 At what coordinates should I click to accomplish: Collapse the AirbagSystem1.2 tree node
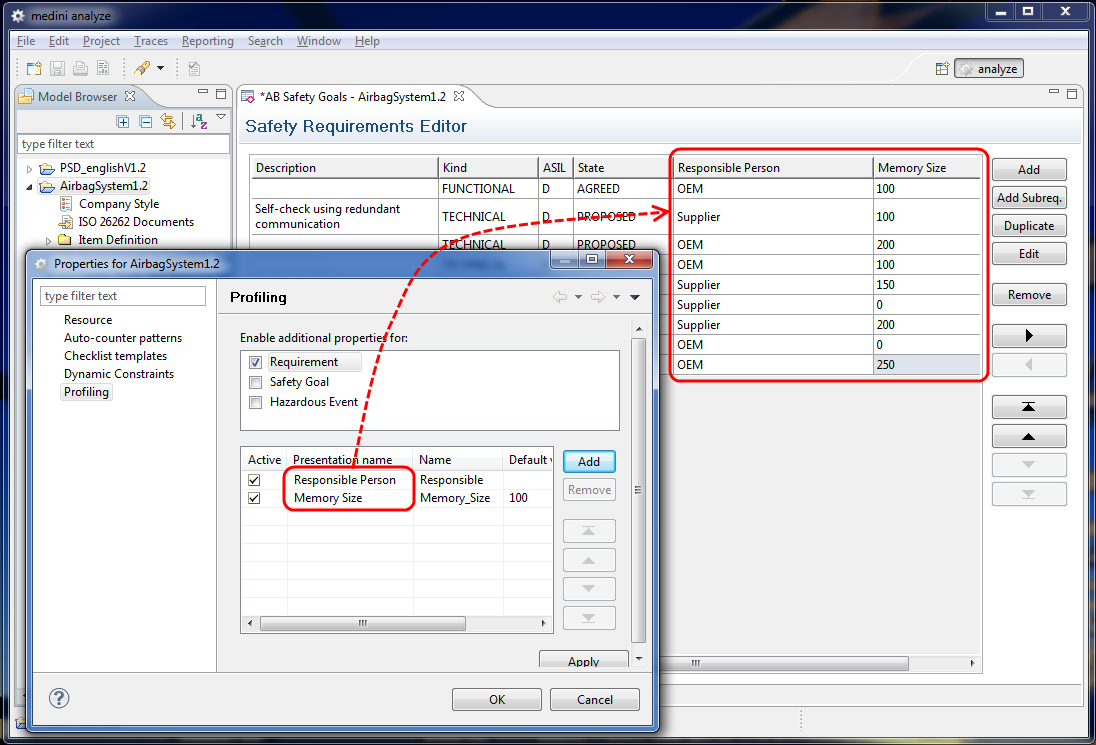pos(30,186)
